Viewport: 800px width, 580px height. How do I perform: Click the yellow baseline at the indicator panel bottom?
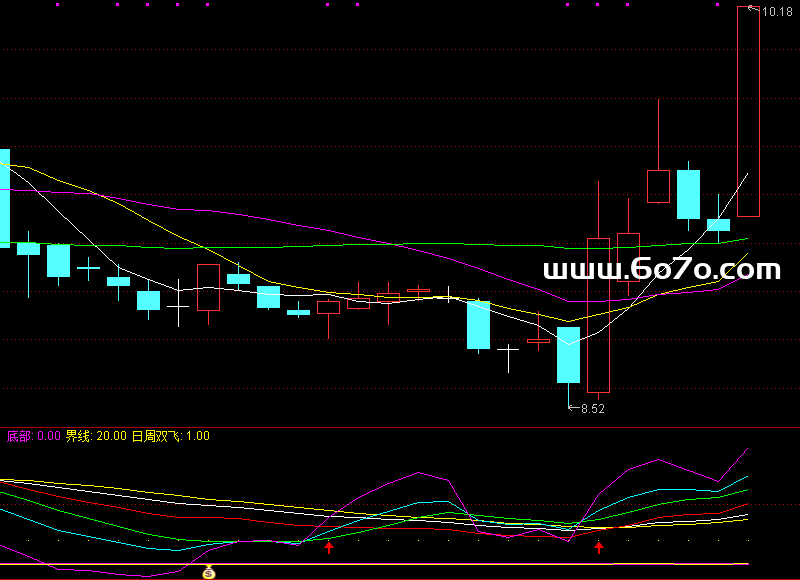(400, 565)
